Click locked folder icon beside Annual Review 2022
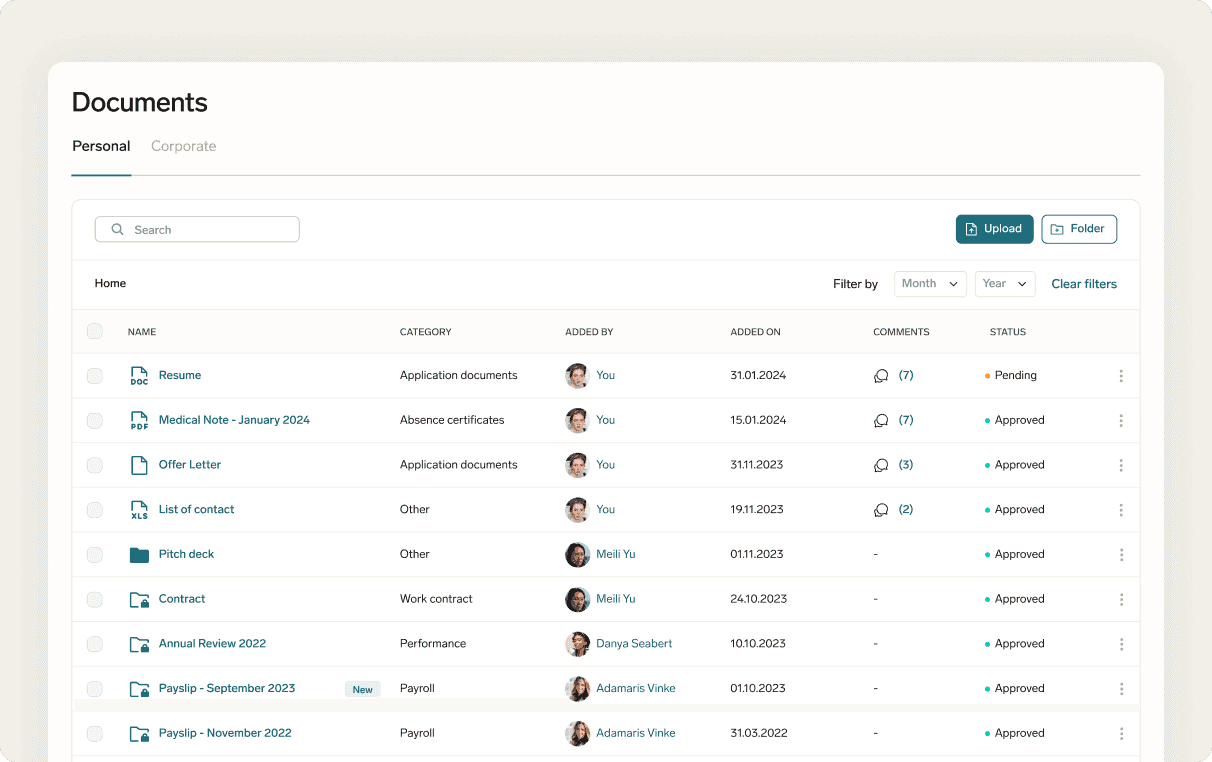The height and width of the screenshot is (762, 1212). [139, 644]
